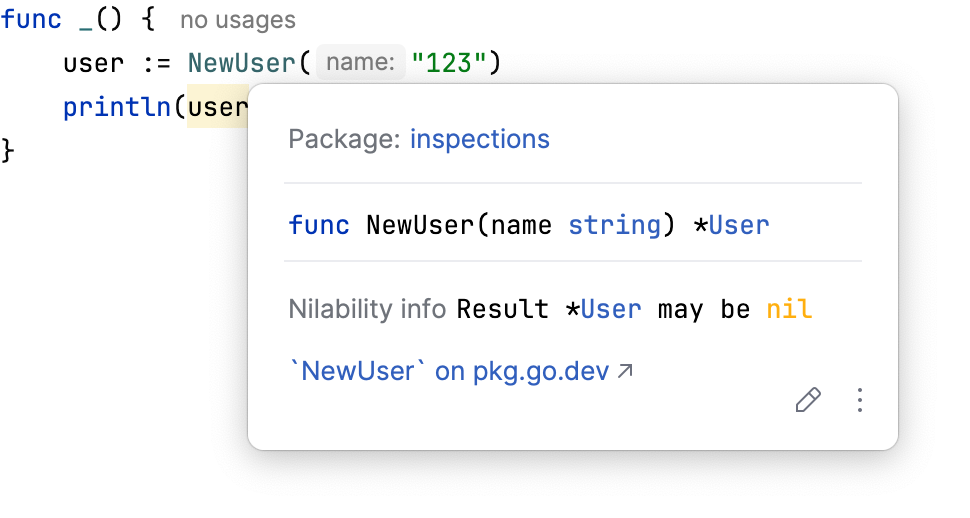Viewport: 970px width, 518px height.
Task: Open the `NewUser` on pkg.go.dev link
Action: tap(449, 372)
